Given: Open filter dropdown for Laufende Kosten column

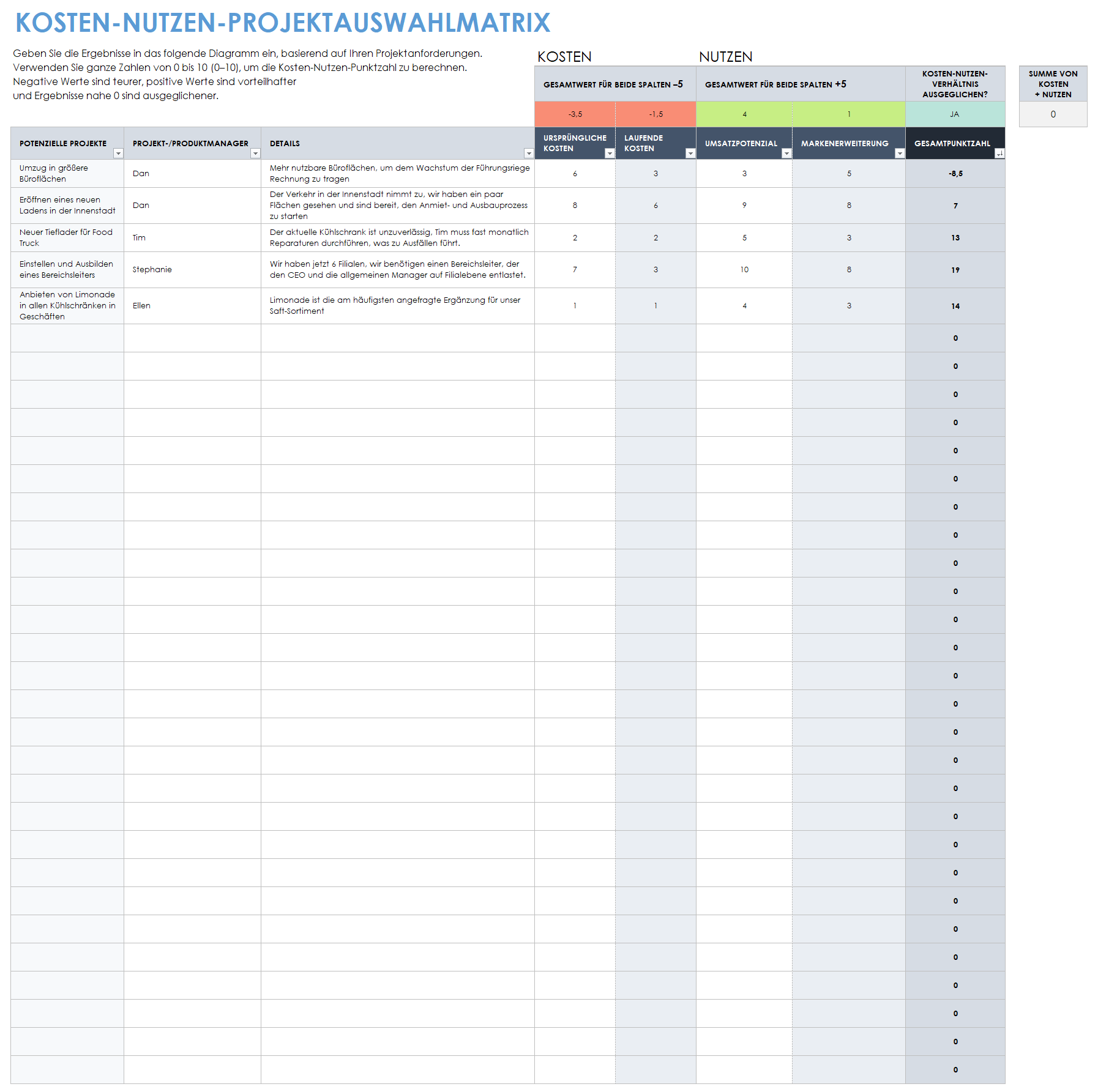Looking at the screenshot, I should (x=690, y=154).
